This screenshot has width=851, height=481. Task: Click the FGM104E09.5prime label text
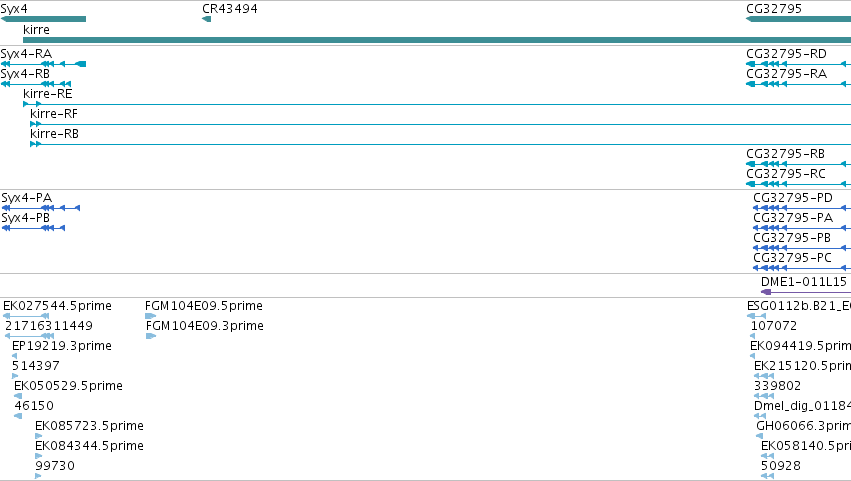pyautogui.click(x=204, y=306)
